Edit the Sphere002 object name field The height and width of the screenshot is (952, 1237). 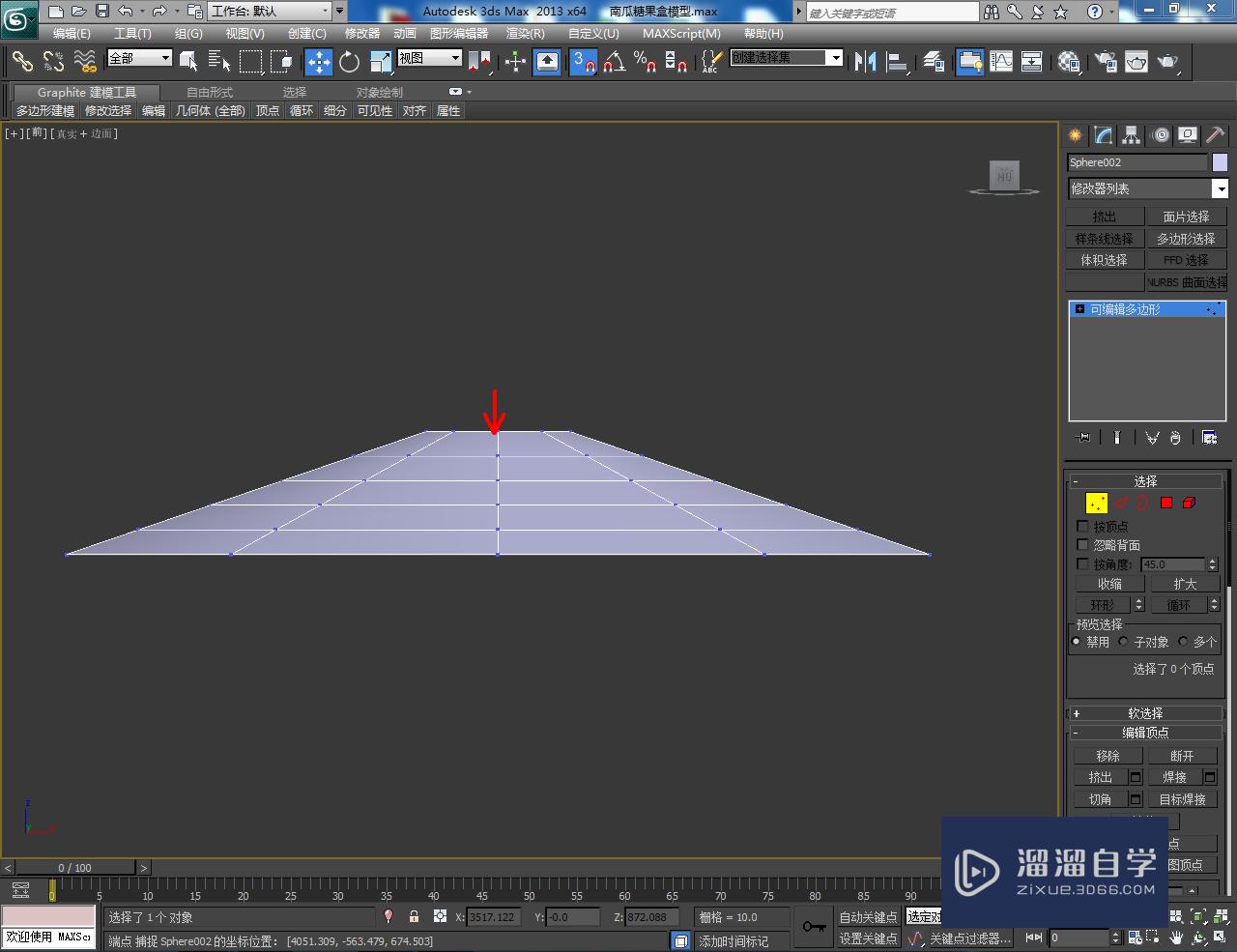coord(1137,162)
